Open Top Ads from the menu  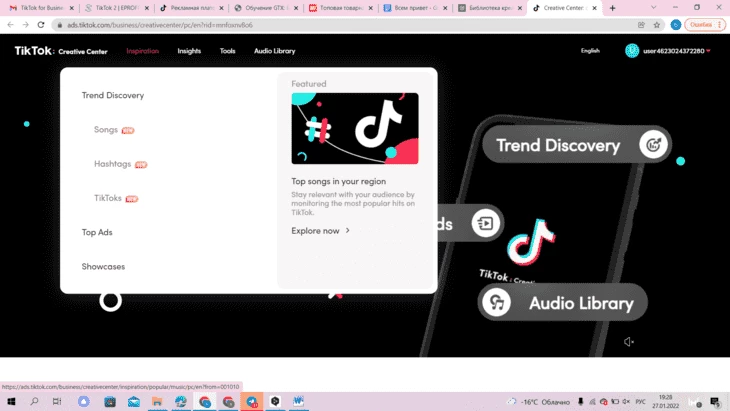(x=97, y=232)
